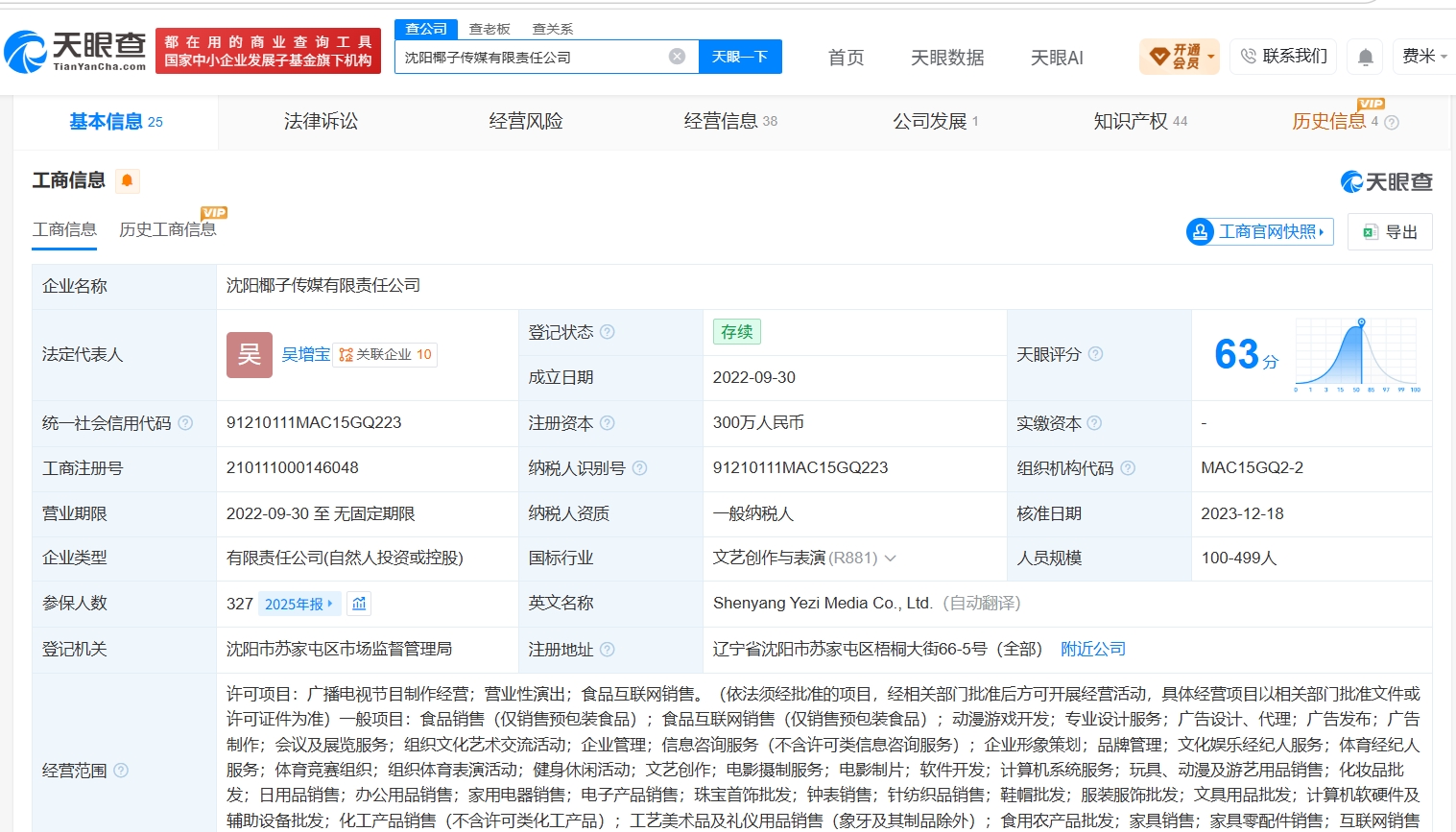
Task: Open the 附近公司 link
Action: [1093, 650]
